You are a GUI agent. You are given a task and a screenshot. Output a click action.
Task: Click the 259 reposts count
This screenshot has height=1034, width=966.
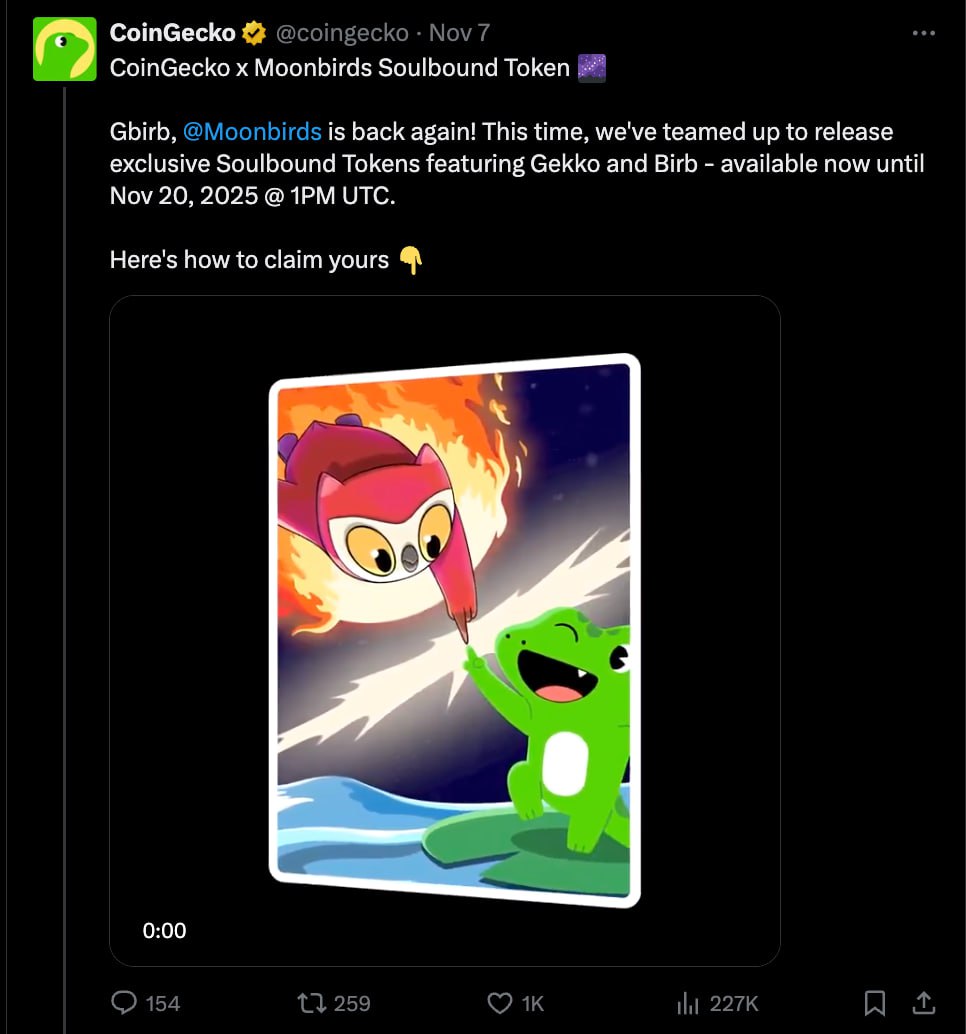tap(351, 1003)
